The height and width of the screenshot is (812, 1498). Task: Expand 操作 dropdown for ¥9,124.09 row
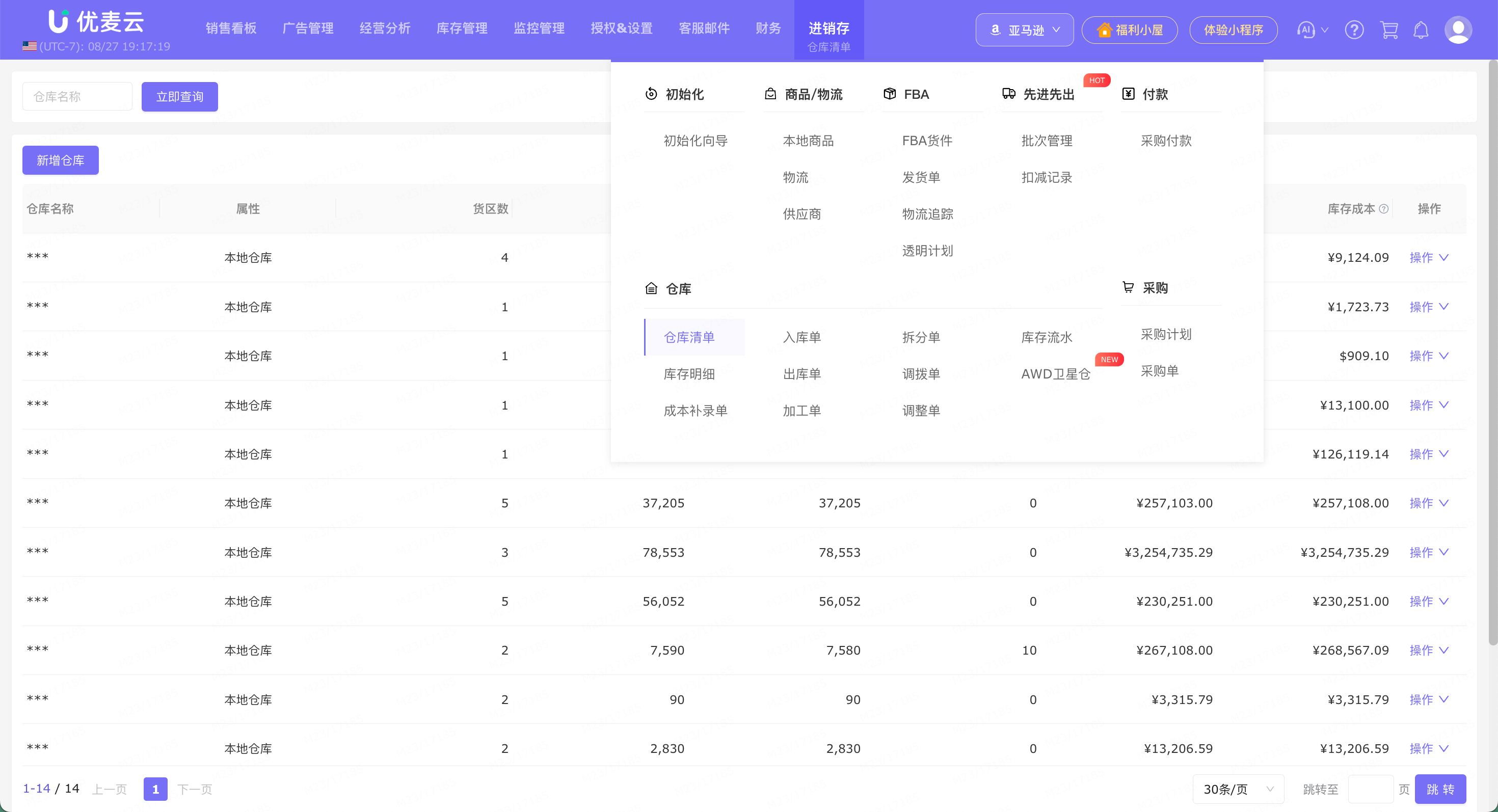pyautogui.click(x=1428, y=257)
